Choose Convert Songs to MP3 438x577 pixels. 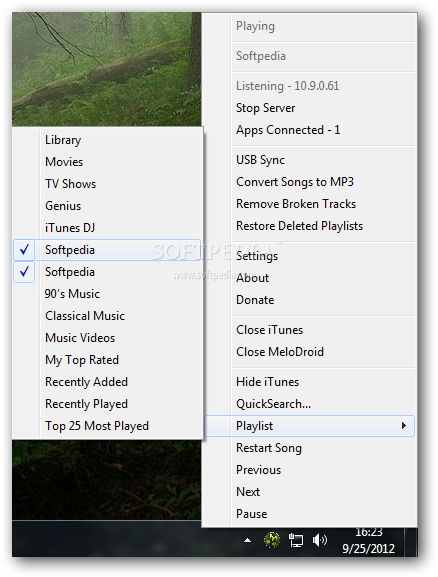tap(309, 182)
